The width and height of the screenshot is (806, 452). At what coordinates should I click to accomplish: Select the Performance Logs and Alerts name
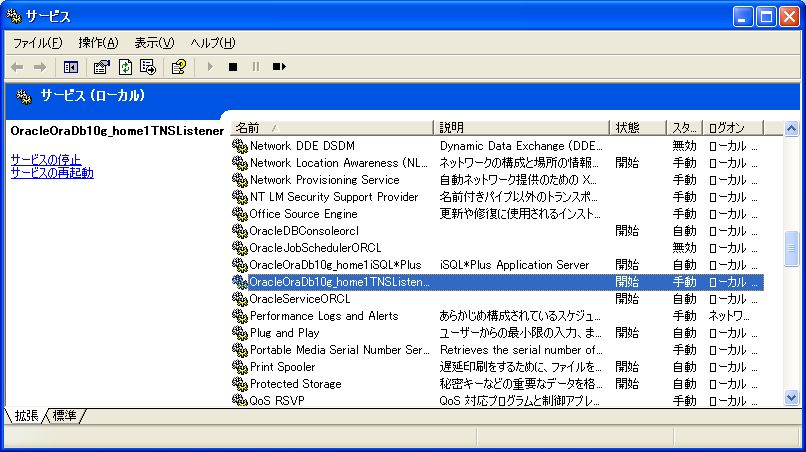tap(324, 316)
